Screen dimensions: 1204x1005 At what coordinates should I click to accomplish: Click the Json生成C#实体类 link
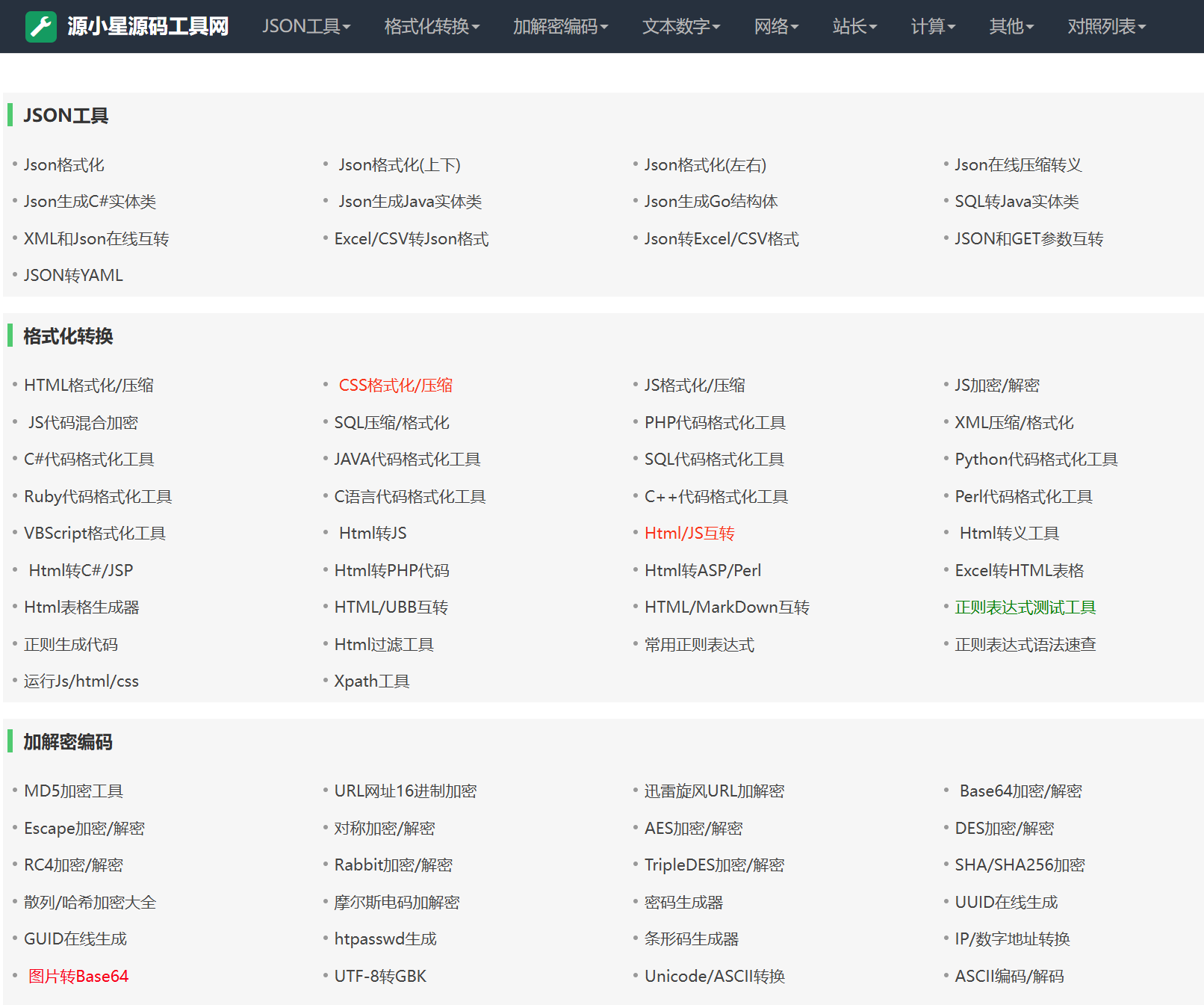(x=91, y=201)
